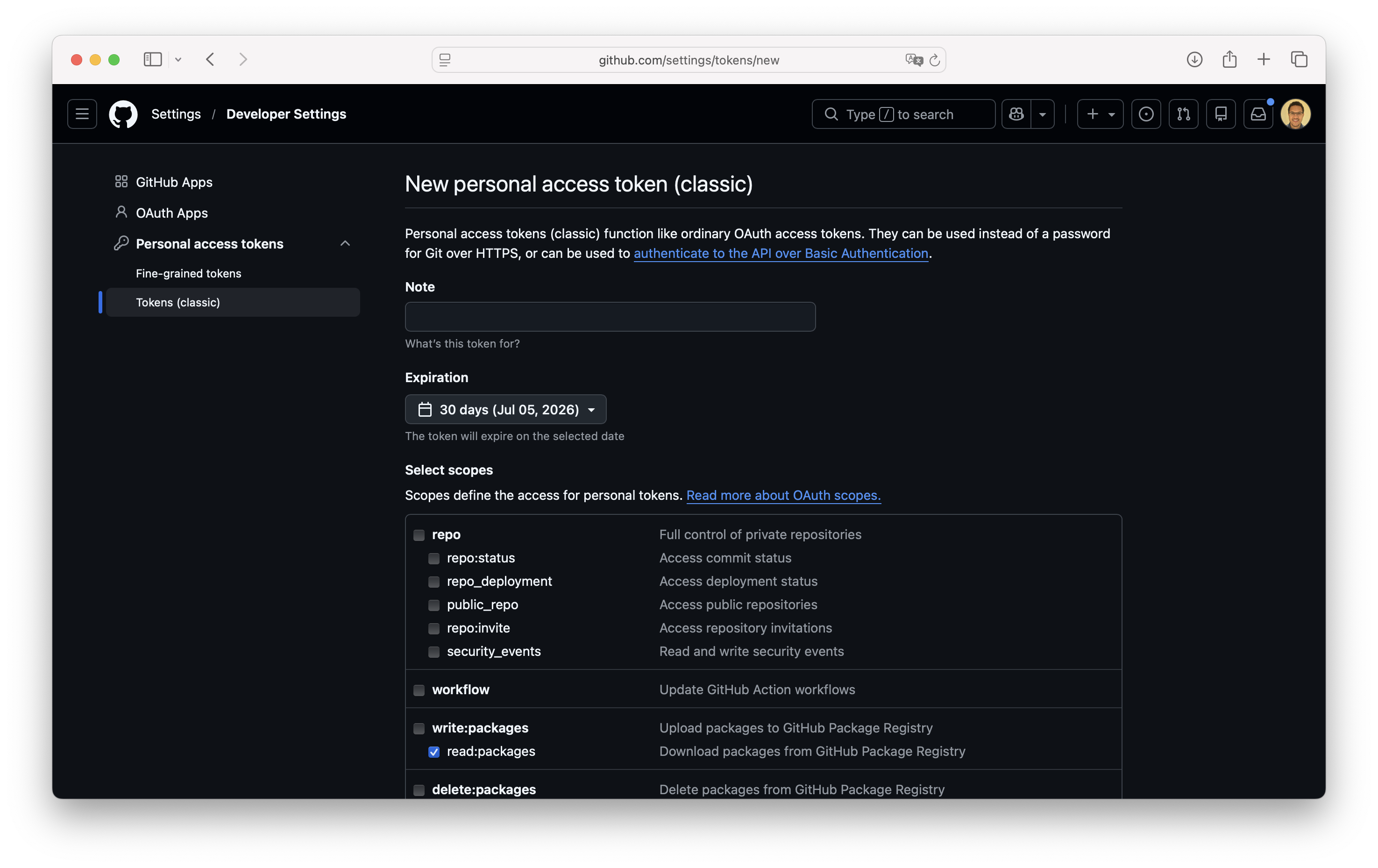Check the public_repo checkbox

434,605
